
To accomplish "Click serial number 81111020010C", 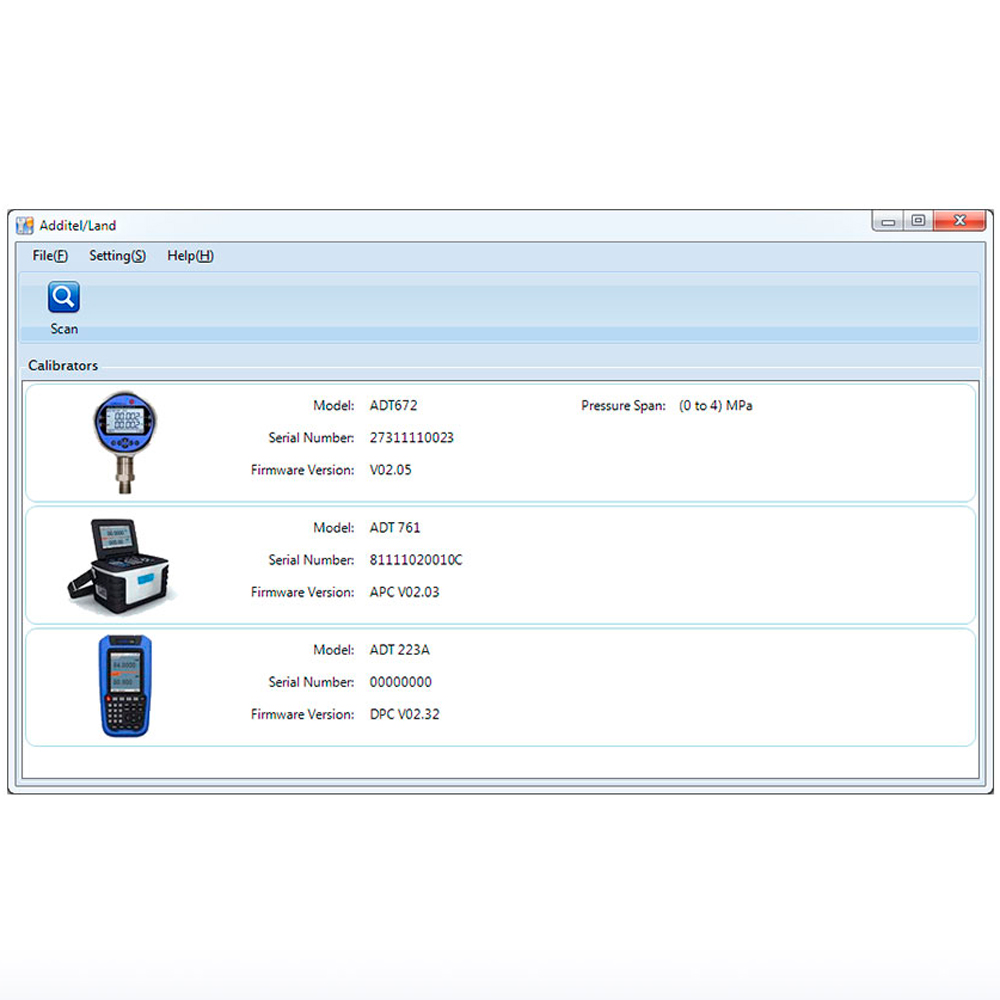I will click(416, 560).
